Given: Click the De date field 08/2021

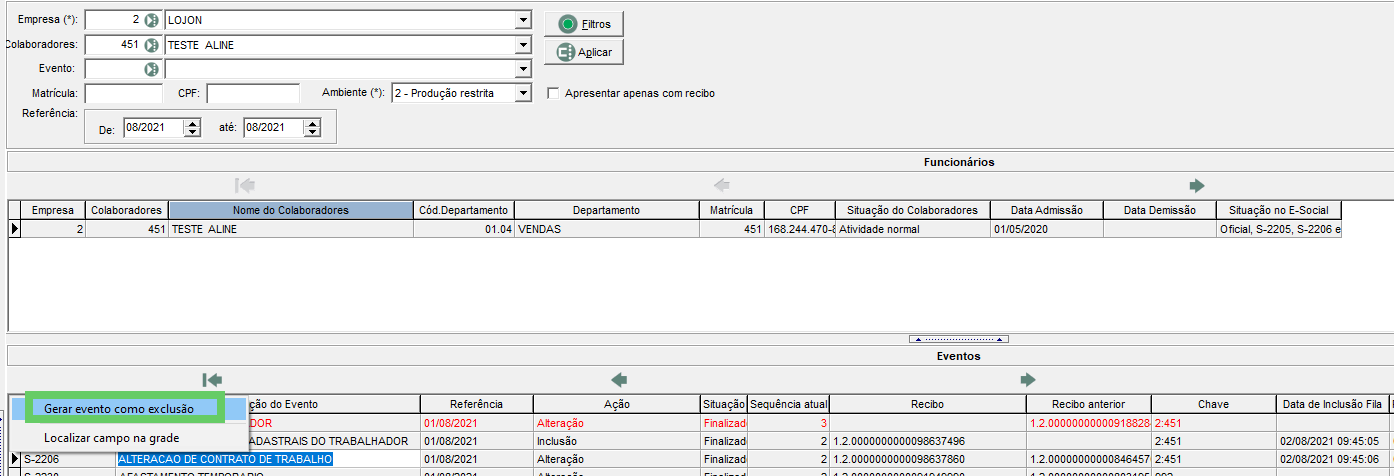Looking at the screenshot, I should pos(153,127).
